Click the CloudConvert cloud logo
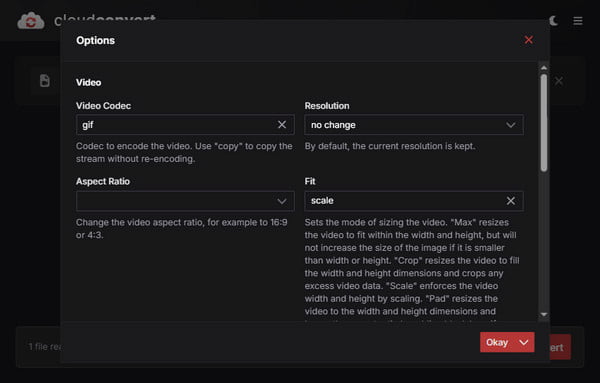The height and width of the screenshot is (383, 600). point(31,21)
